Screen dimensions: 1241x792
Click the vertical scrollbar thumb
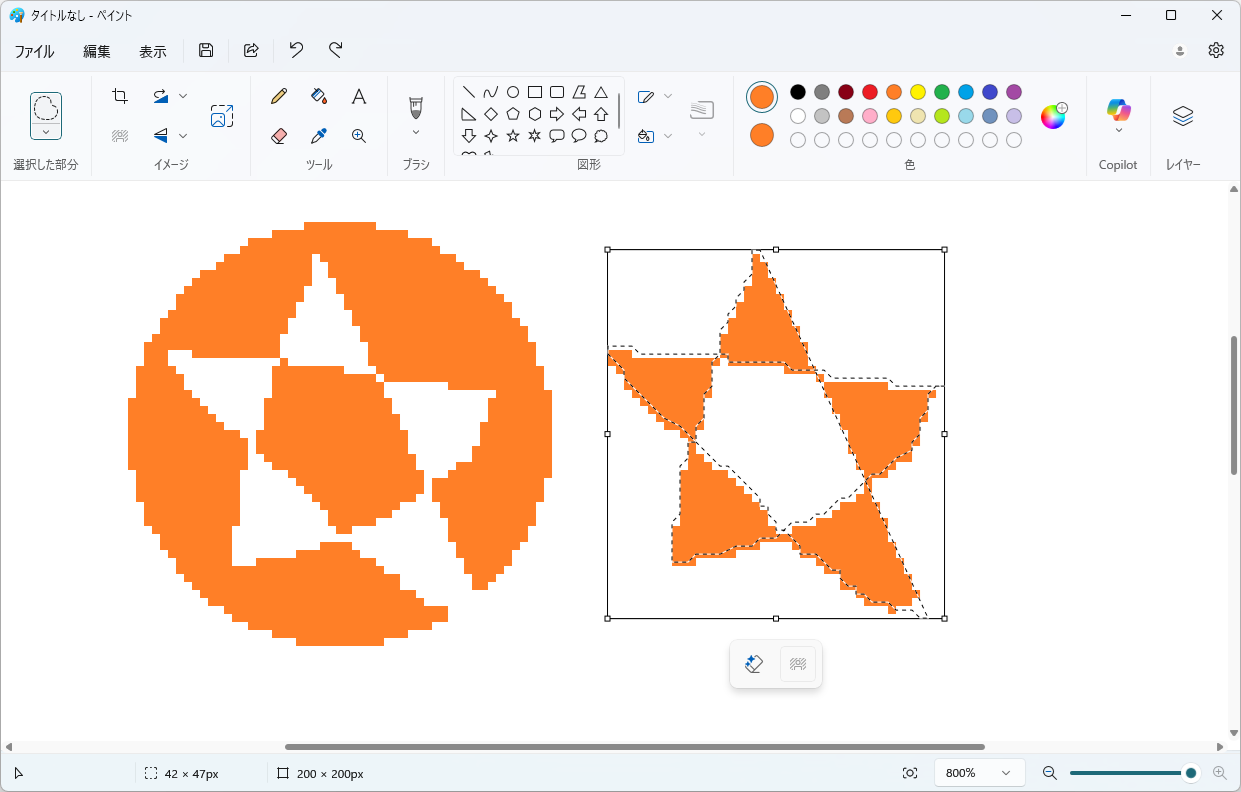1234,405
